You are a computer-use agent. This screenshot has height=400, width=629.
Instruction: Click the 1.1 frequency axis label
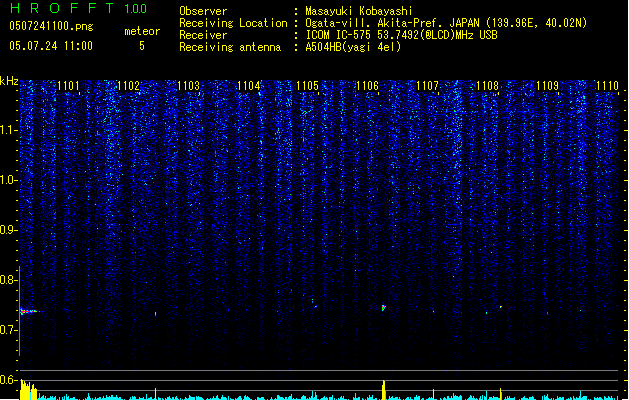8,130
